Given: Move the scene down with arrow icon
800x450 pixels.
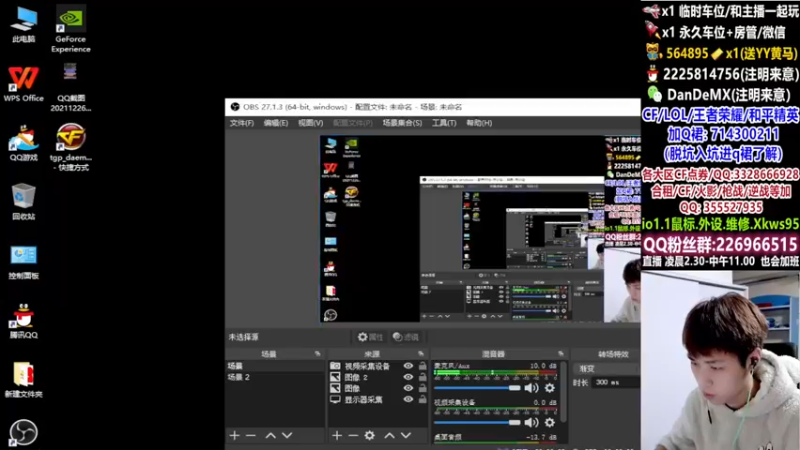Looking at the screenshot, I should 287,435.
